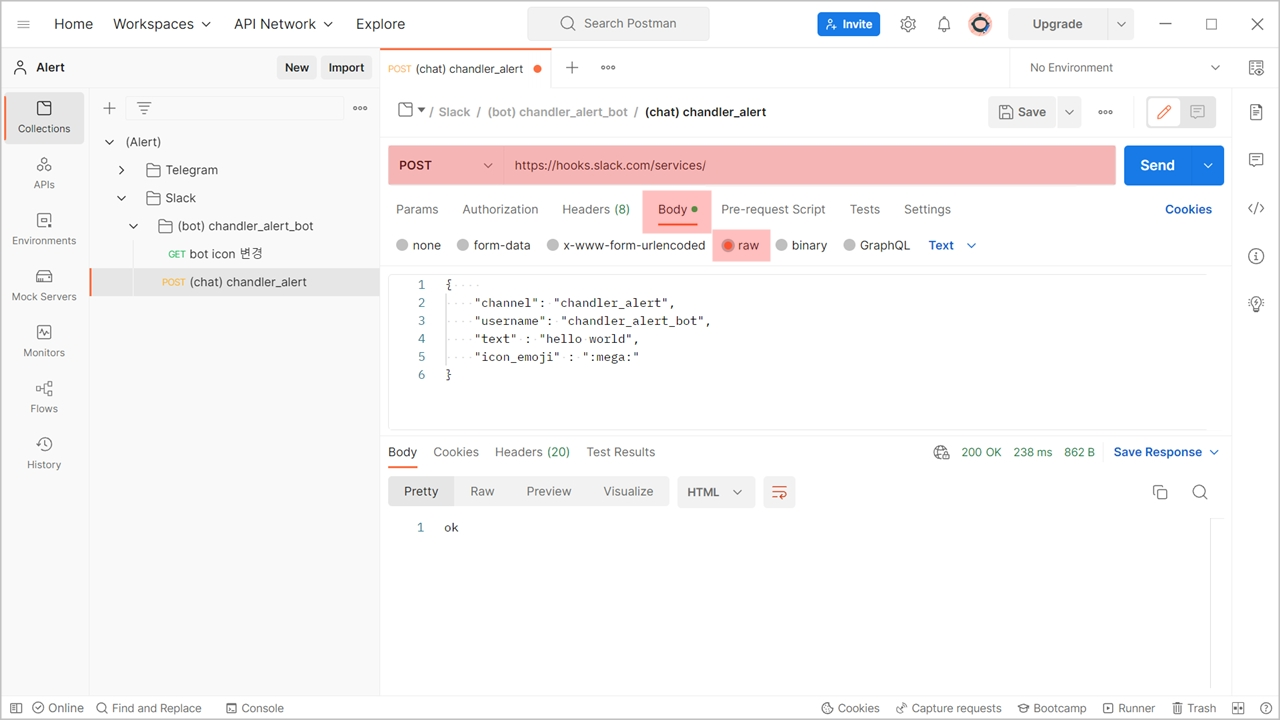
Task: Open the Collections sidebar panel
Action: (x=44, y=117)
